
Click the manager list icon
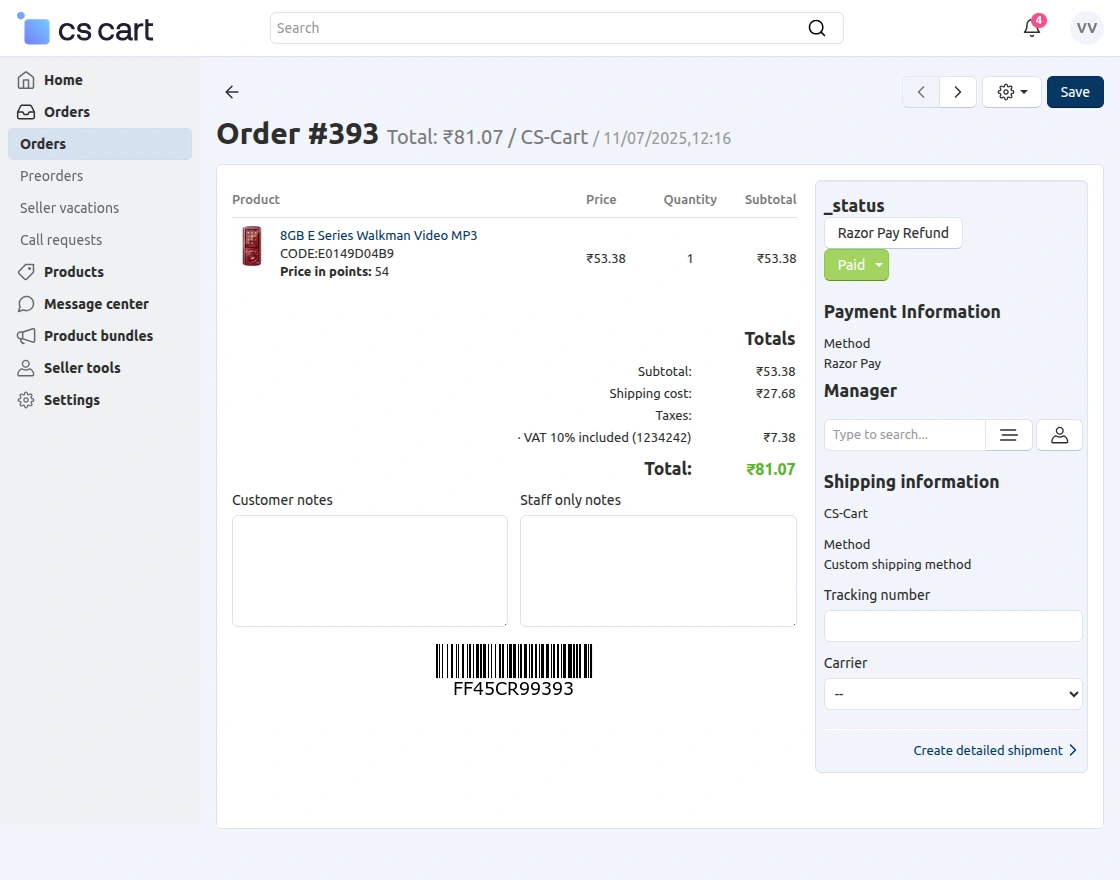(1008, 434)
